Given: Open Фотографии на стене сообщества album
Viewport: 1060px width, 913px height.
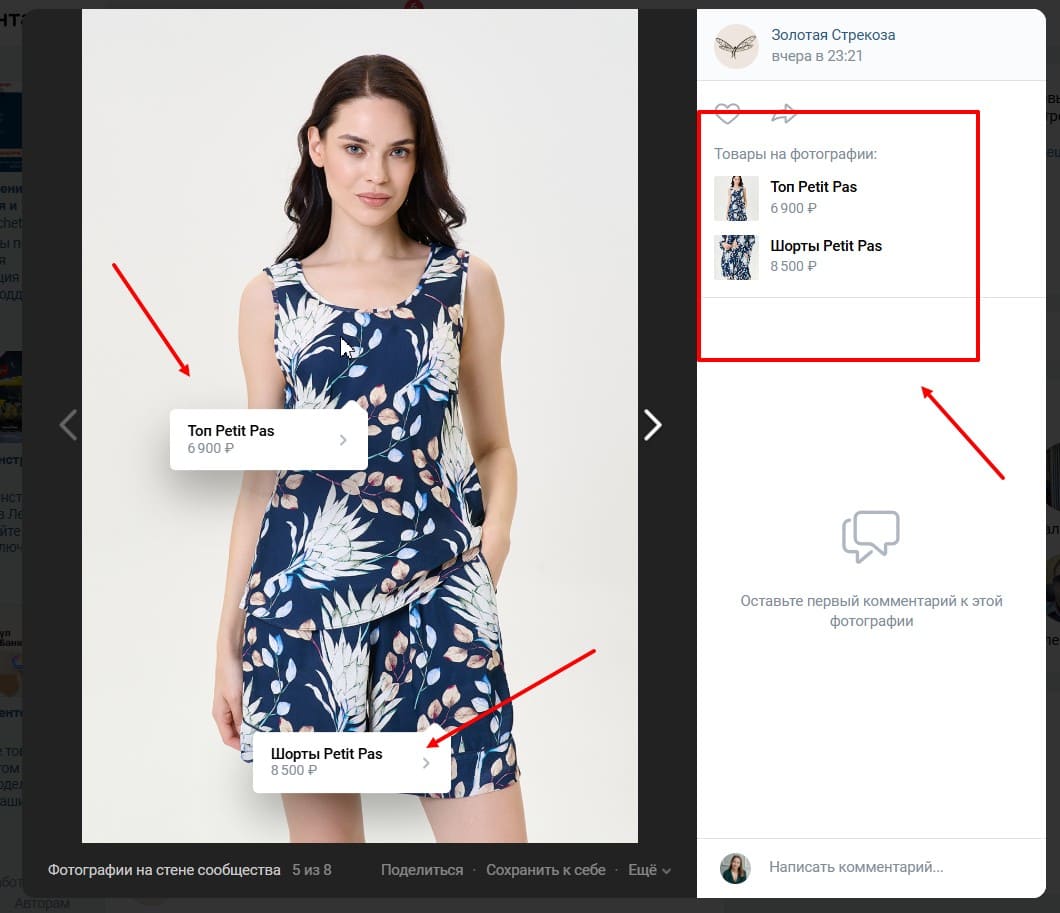Looking at the screenshot, I should 164,870.
